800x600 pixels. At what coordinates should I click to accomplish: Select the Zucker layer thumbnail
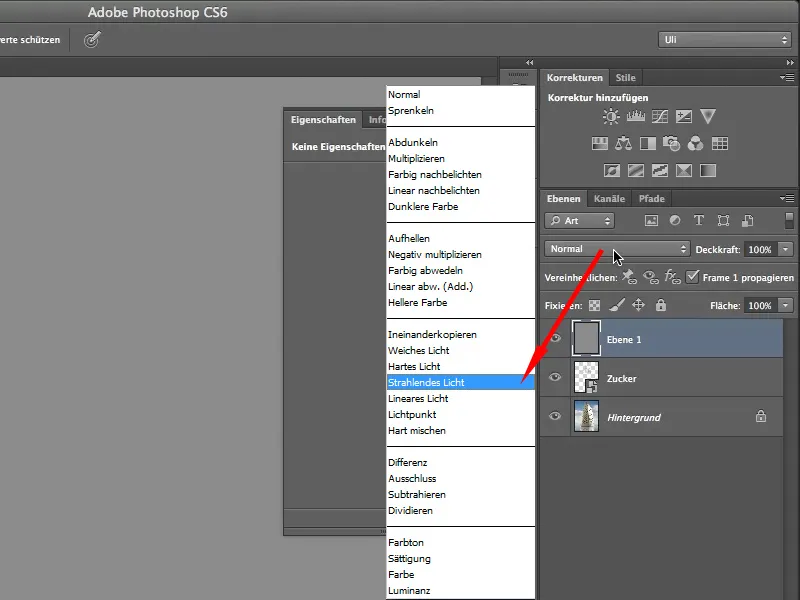(586, 377)
